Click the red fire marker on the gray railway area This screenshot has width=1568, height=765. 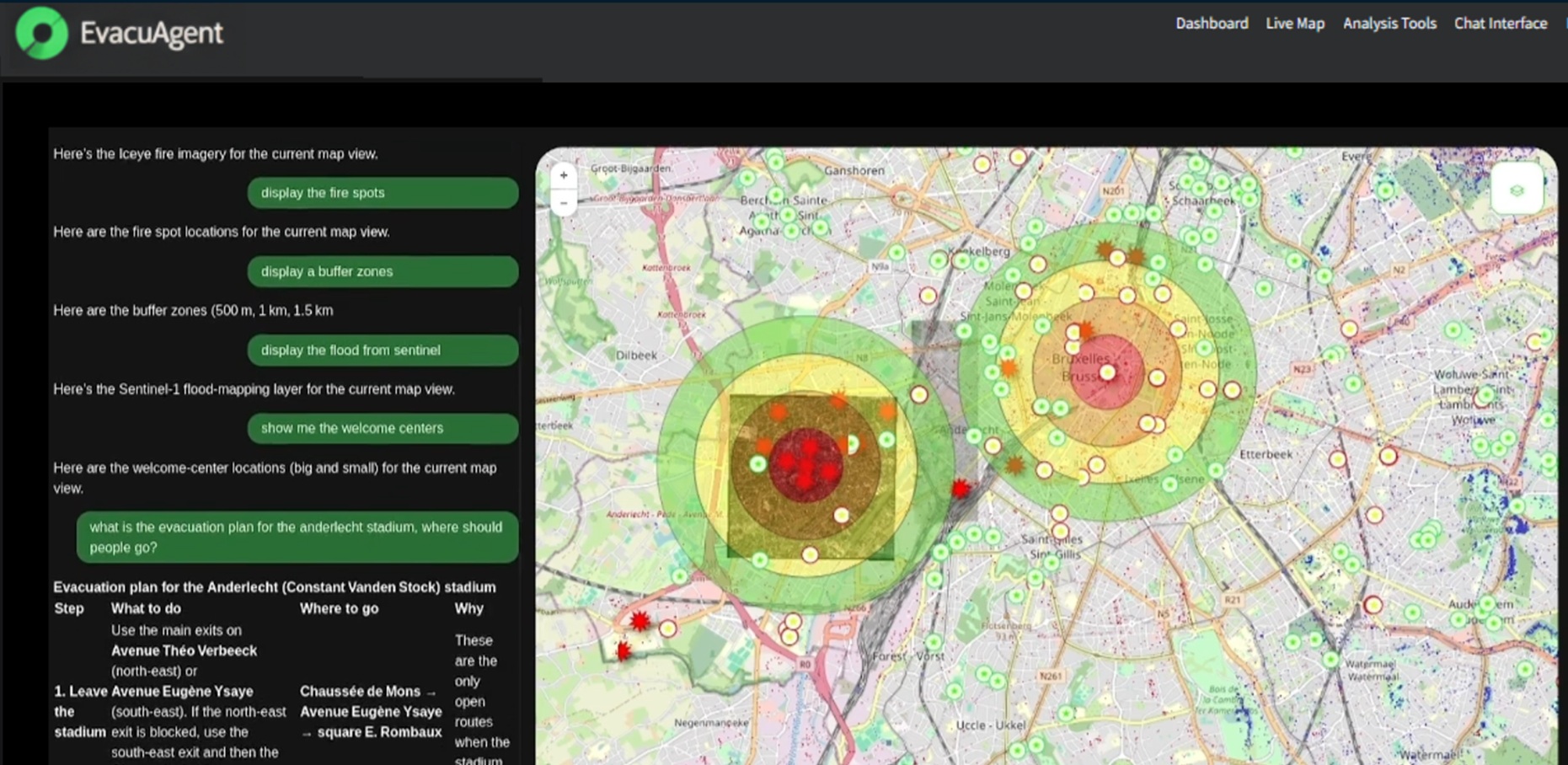[961, 488]
